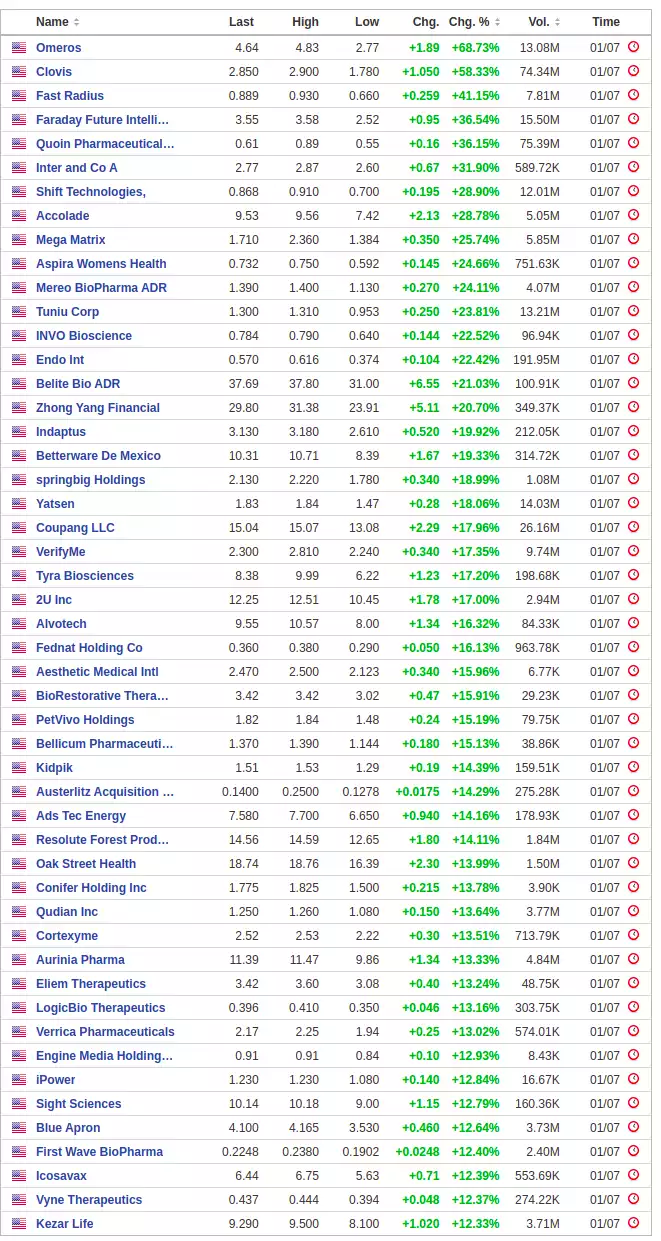Click the US flag icon beside 2U Inc

[19, 600]
